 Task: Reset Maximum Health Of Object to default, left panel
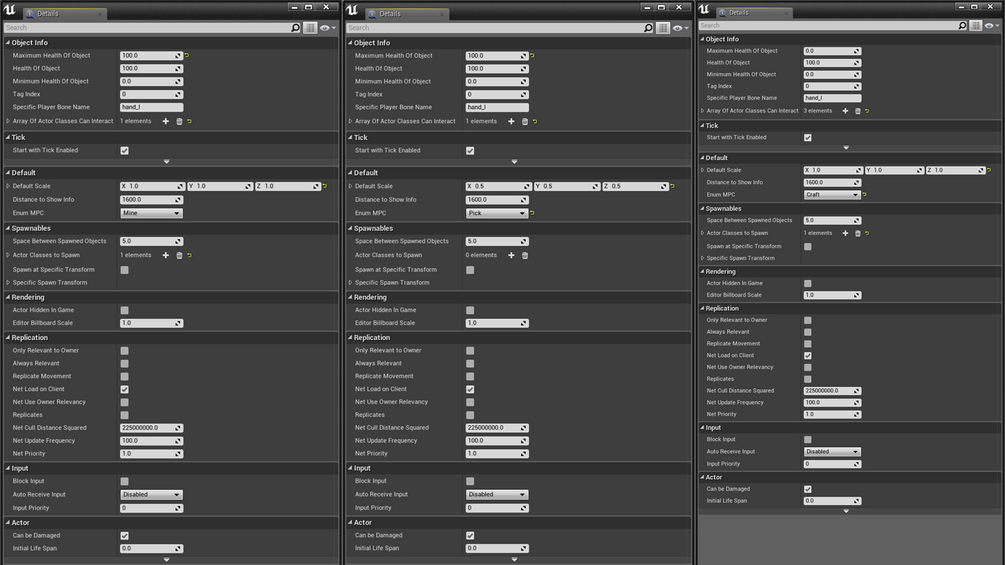187,56
